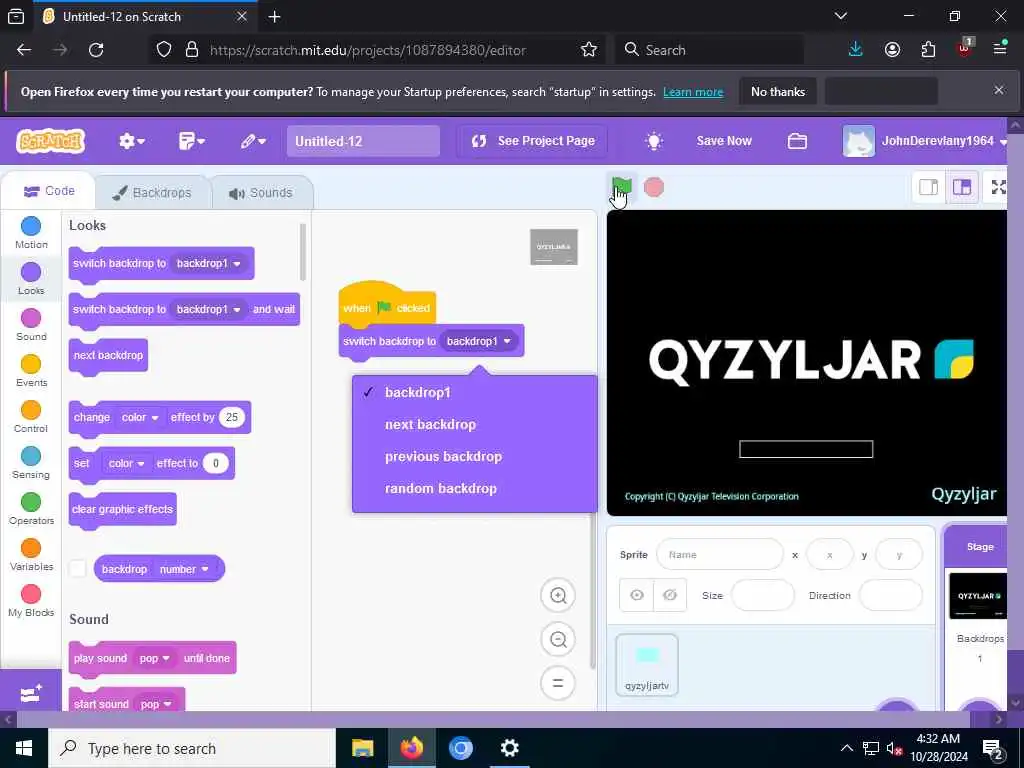Zoom in the code workspace
This screenshot has height=768, width=1024.
[x=558, y=596]
